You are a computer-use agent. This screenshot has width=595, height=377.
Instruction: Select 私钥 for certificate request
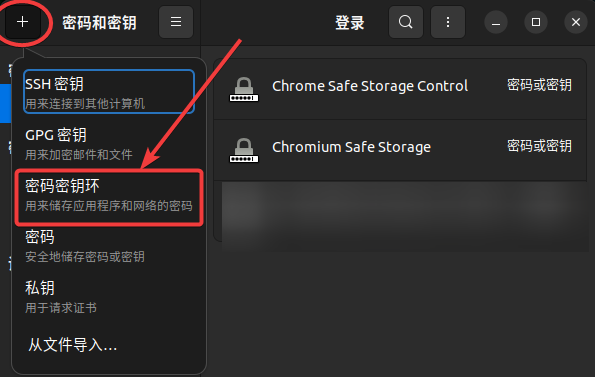[109, 297]
